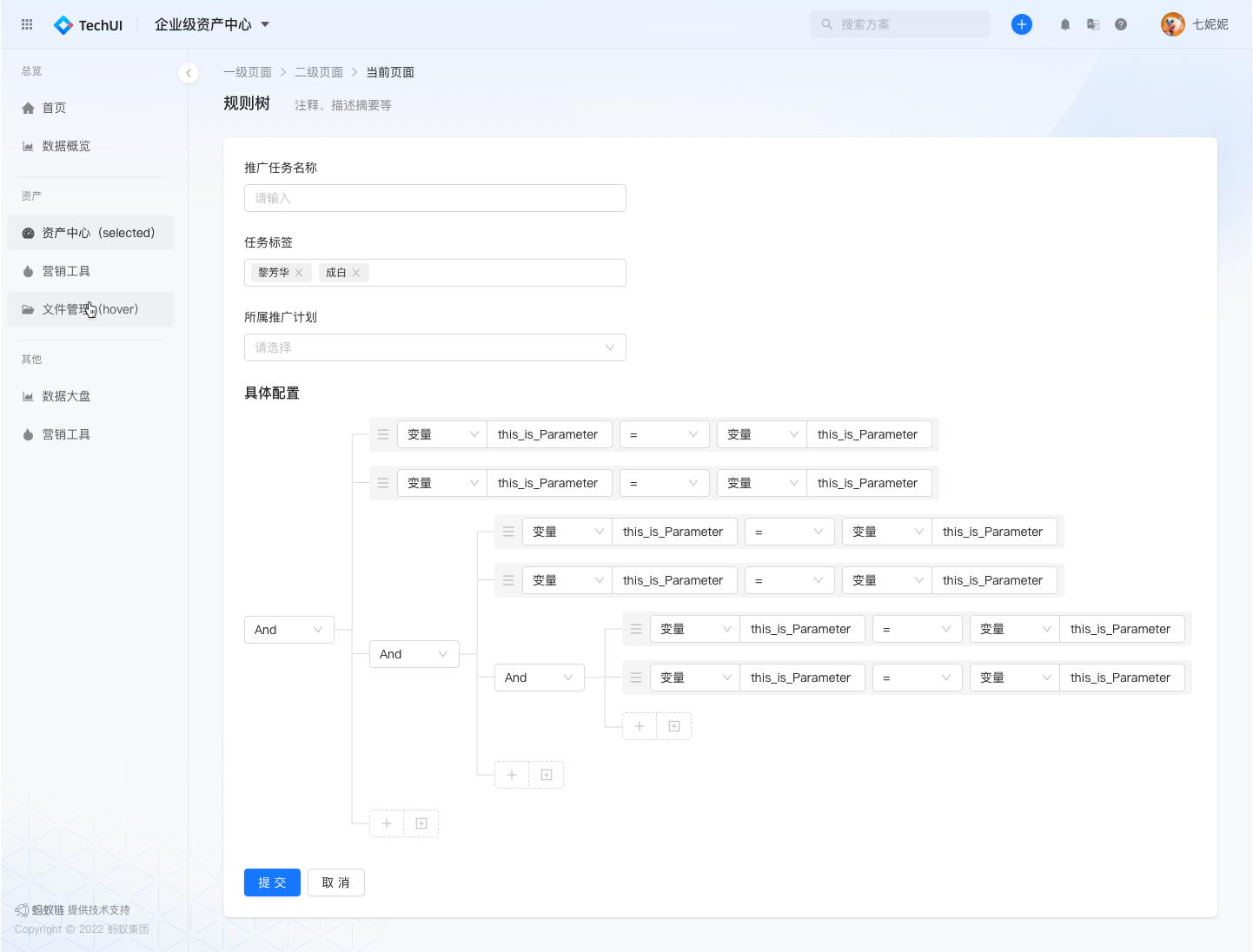Screen dimensions: 1253x952
Task: Click the language translate icon
Action: click(1093, 24)
